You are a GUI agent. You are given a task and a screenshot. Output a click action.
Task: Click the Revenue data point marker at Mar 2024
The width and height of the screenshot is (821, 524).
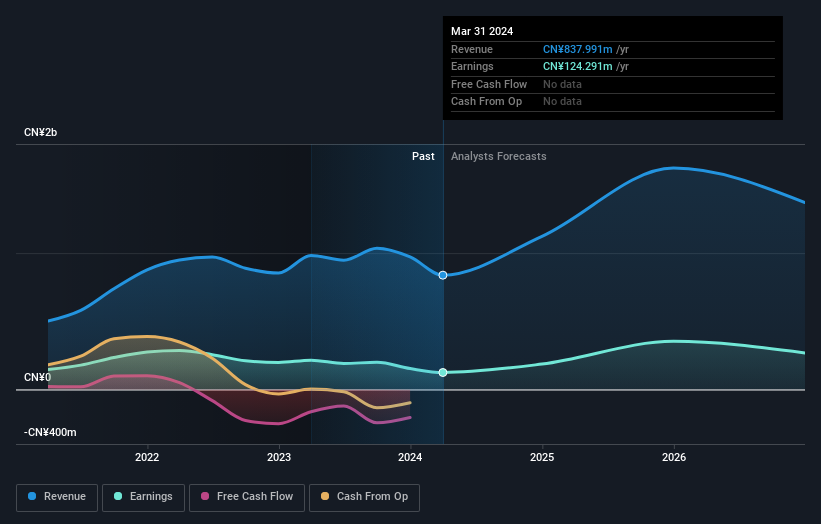[x=443, y=275]
